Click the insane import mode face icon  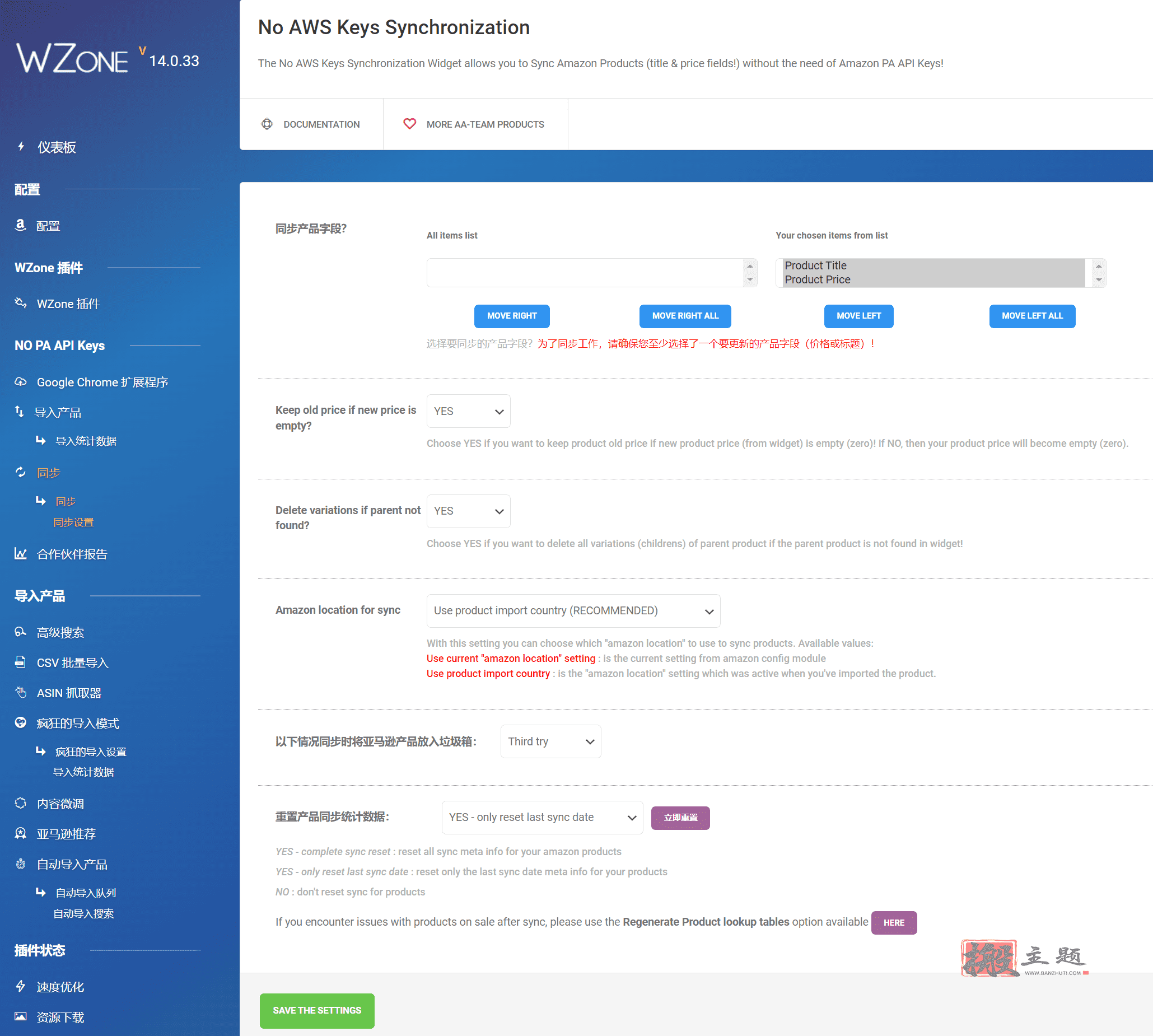pos(21,722)
